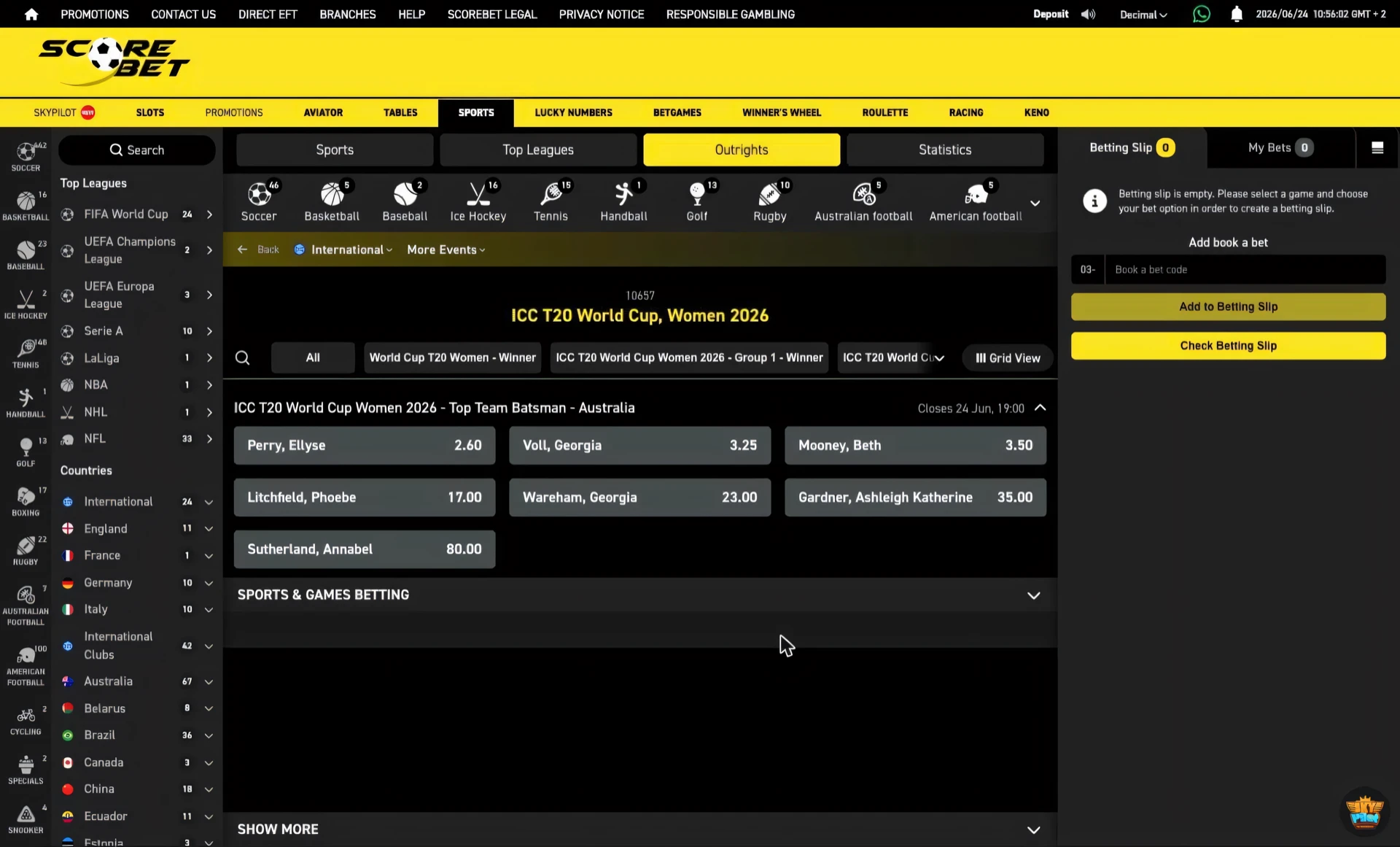Go to the home page icon
Viewport: 1400px width, 847px height.
click(31, 14)
